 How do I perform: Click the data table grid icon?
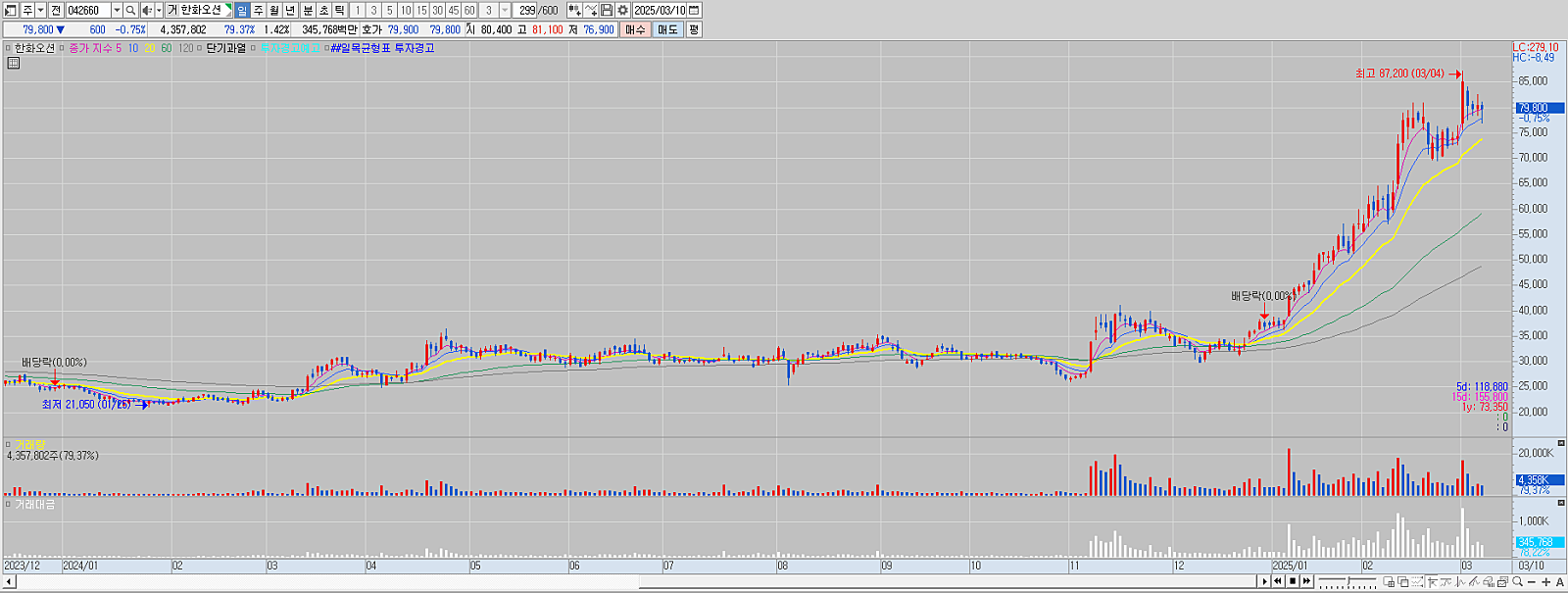13,63
